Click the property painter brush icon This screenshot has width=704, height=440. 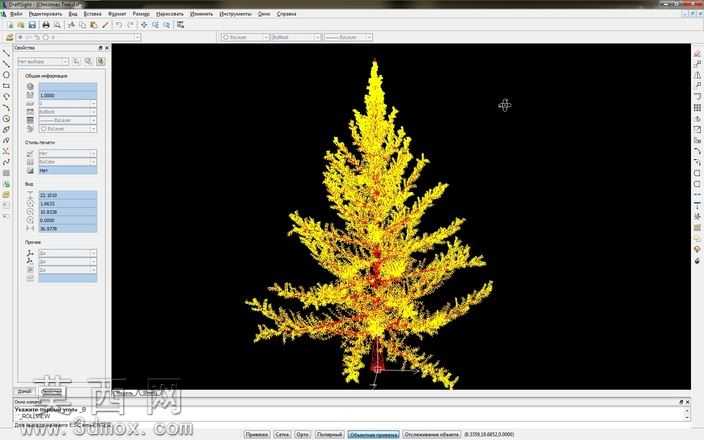(x=105, y=25)
